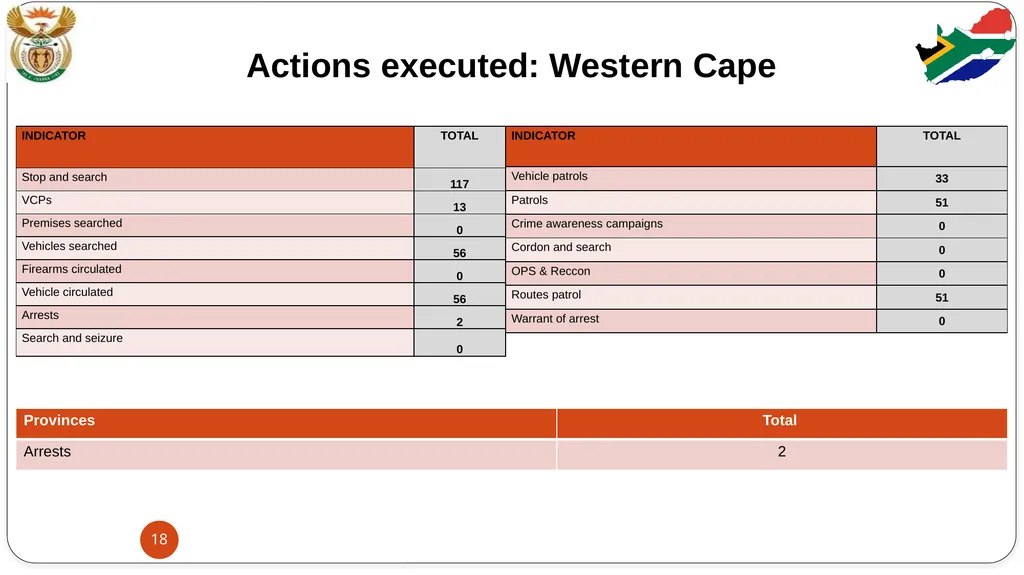Click the South African coat of arms emblem
This screenshot has height=575, width=1024.
pyautogui.click(x=41, y=43)
